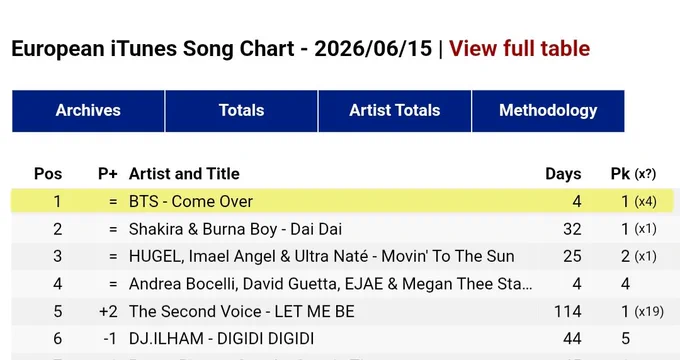Select HUGEL Movin' To The Sun entry
680x360 pixels.
[x=342, y=256]
